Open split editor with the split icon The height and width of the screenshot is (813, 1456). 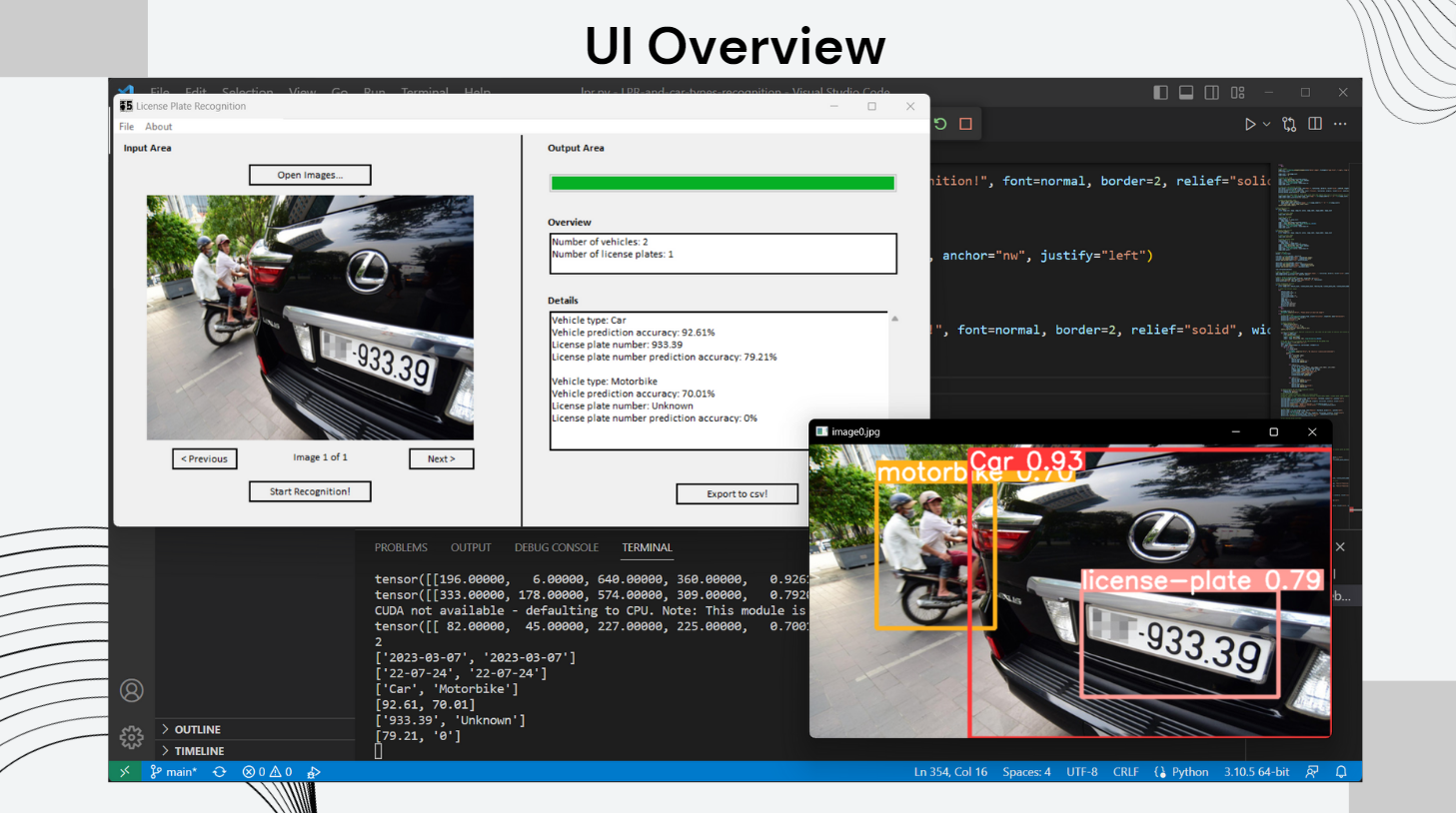1314,123
